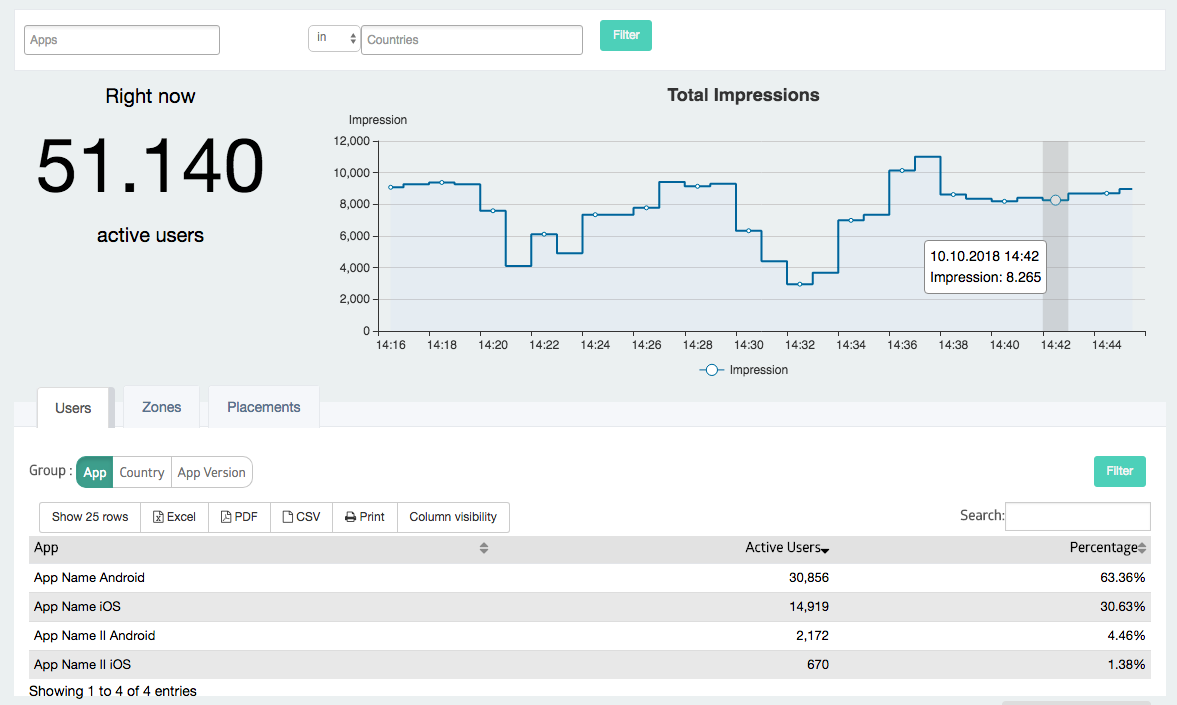Export table to Excel
The image size is (1177, 705).
[174, 517]
